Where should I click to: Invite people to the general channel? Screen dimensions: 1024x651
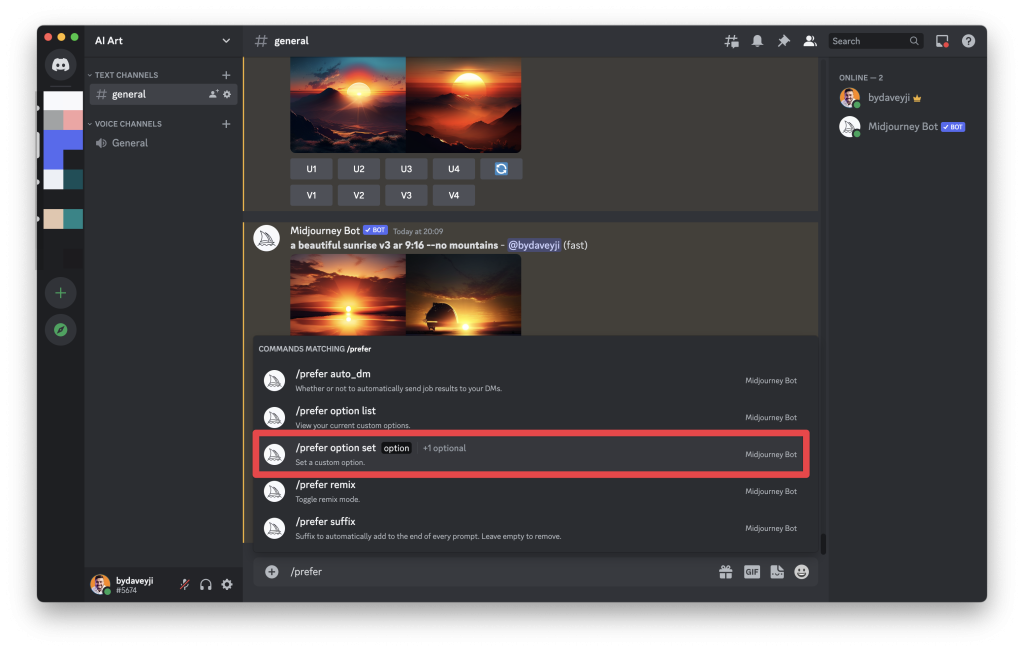point(214,94)
